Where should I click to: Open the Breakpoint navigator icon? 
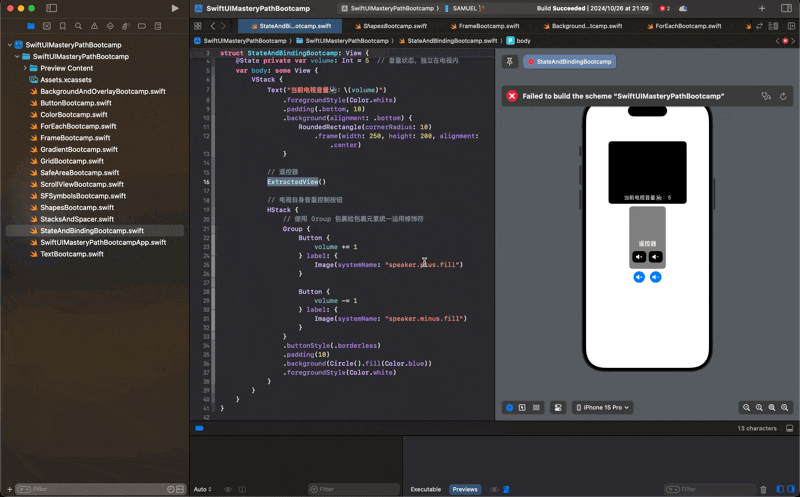[142, 26]
